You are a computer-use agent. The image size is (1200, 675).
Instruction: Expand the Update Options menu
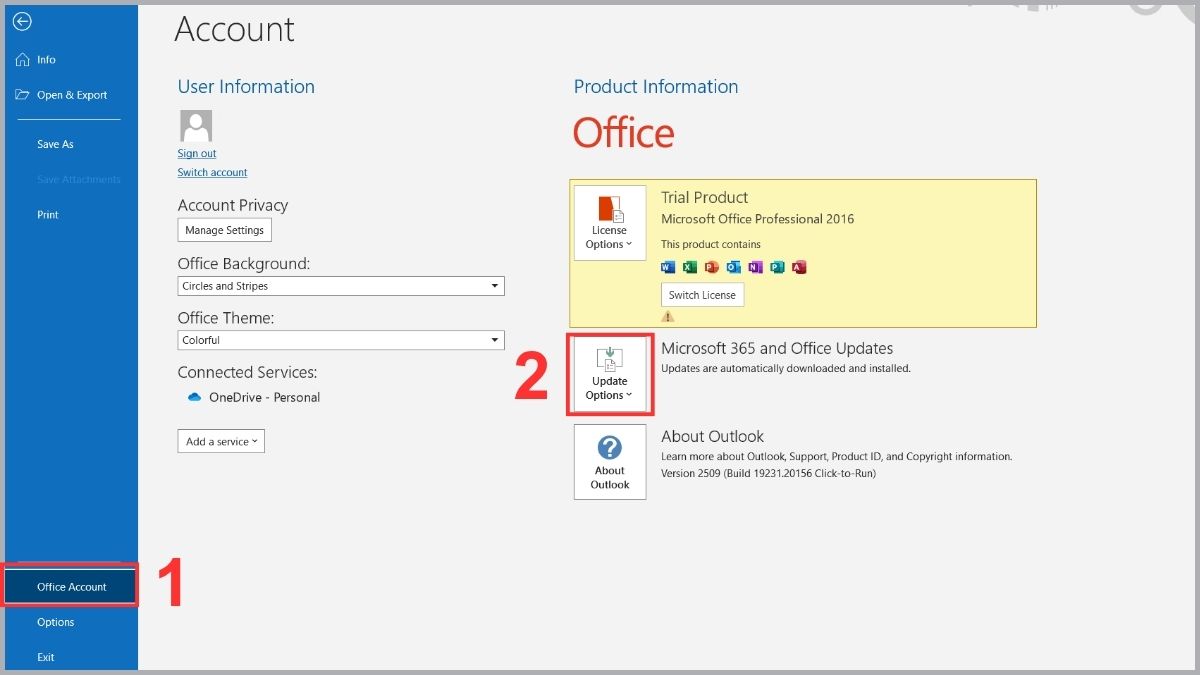click(610, 374)
